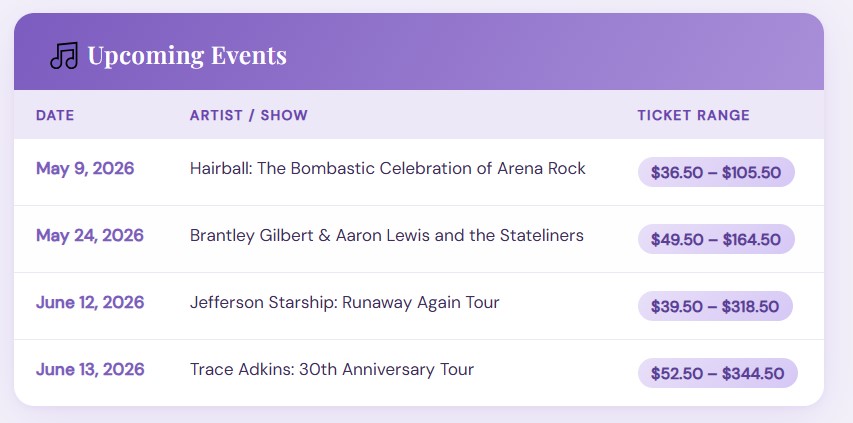853x423 pixels.
Task: Click the Date column header
Action: pyautogui.click(x=55, y=116)
